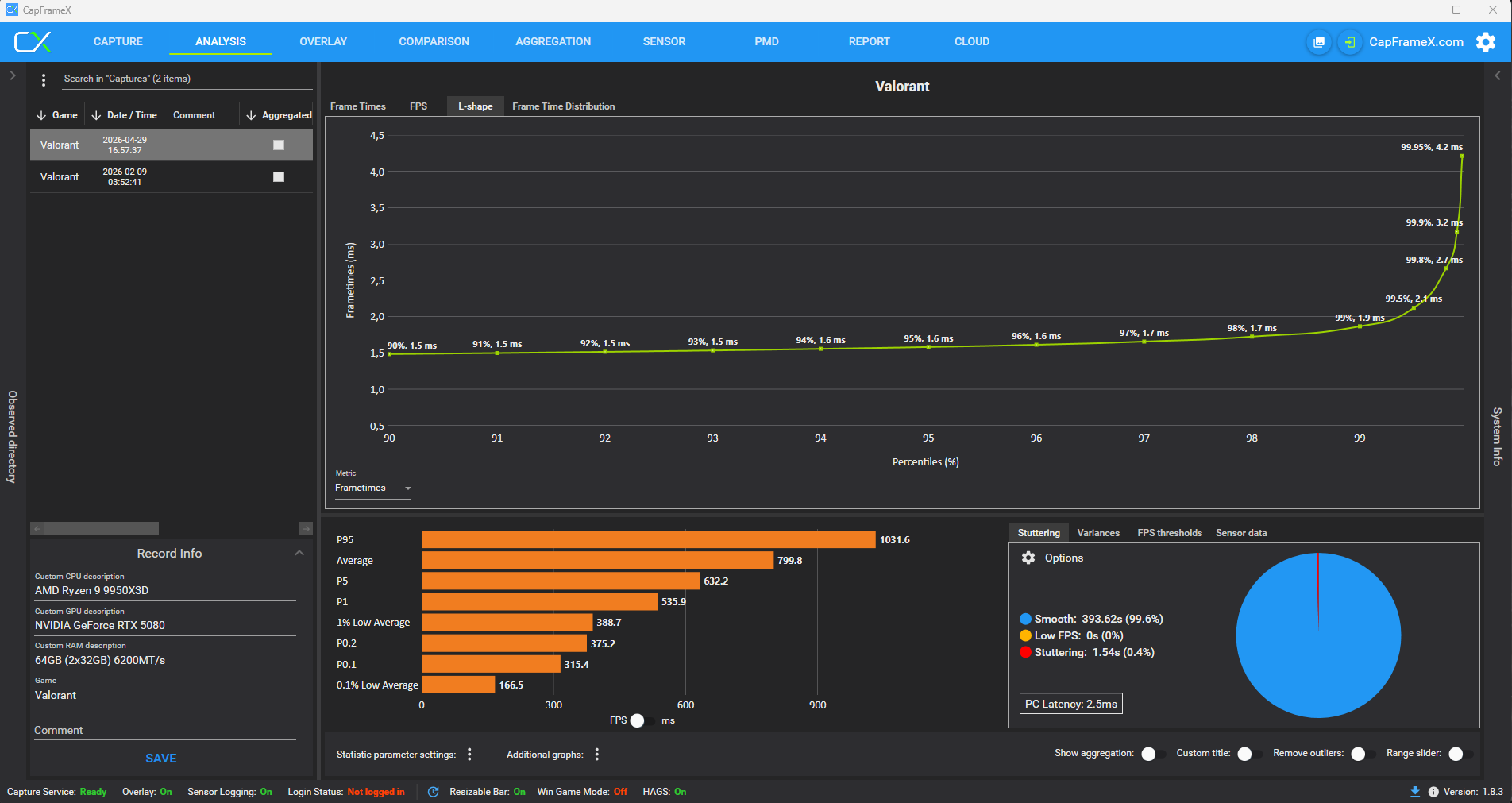Click the login arrow icon beside CapFrameX.com

click(x=1349, y=42)
